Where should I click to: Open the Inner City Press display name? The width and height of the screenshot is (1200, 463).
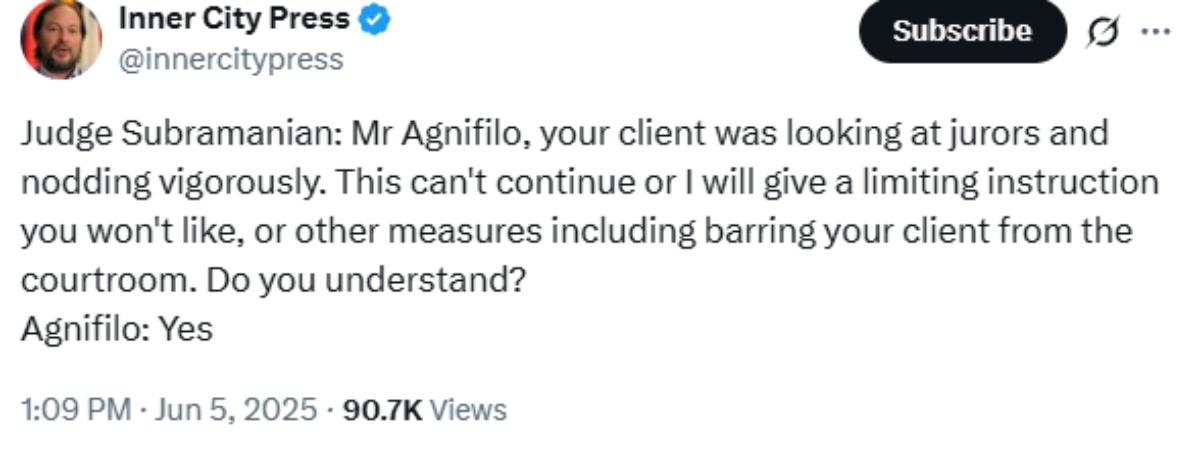point(235,19)
